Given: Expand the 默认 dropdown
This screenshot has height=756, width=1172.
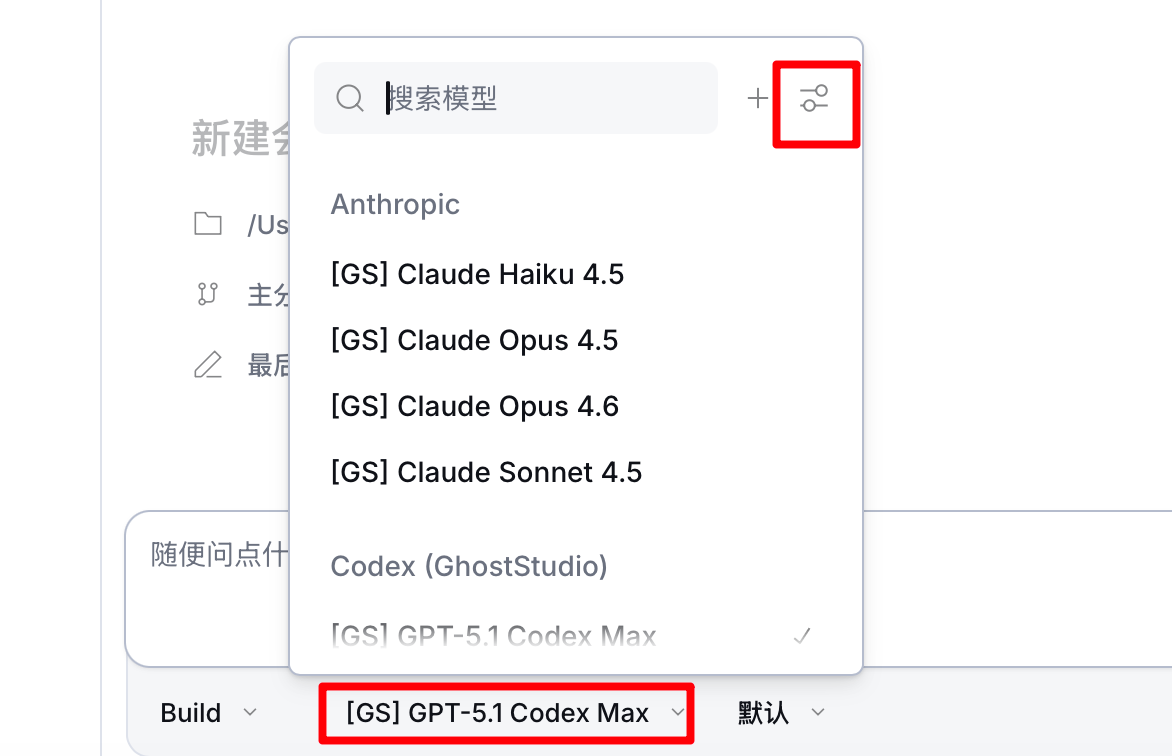Looking at the screenshot, I should click(781, 713).
